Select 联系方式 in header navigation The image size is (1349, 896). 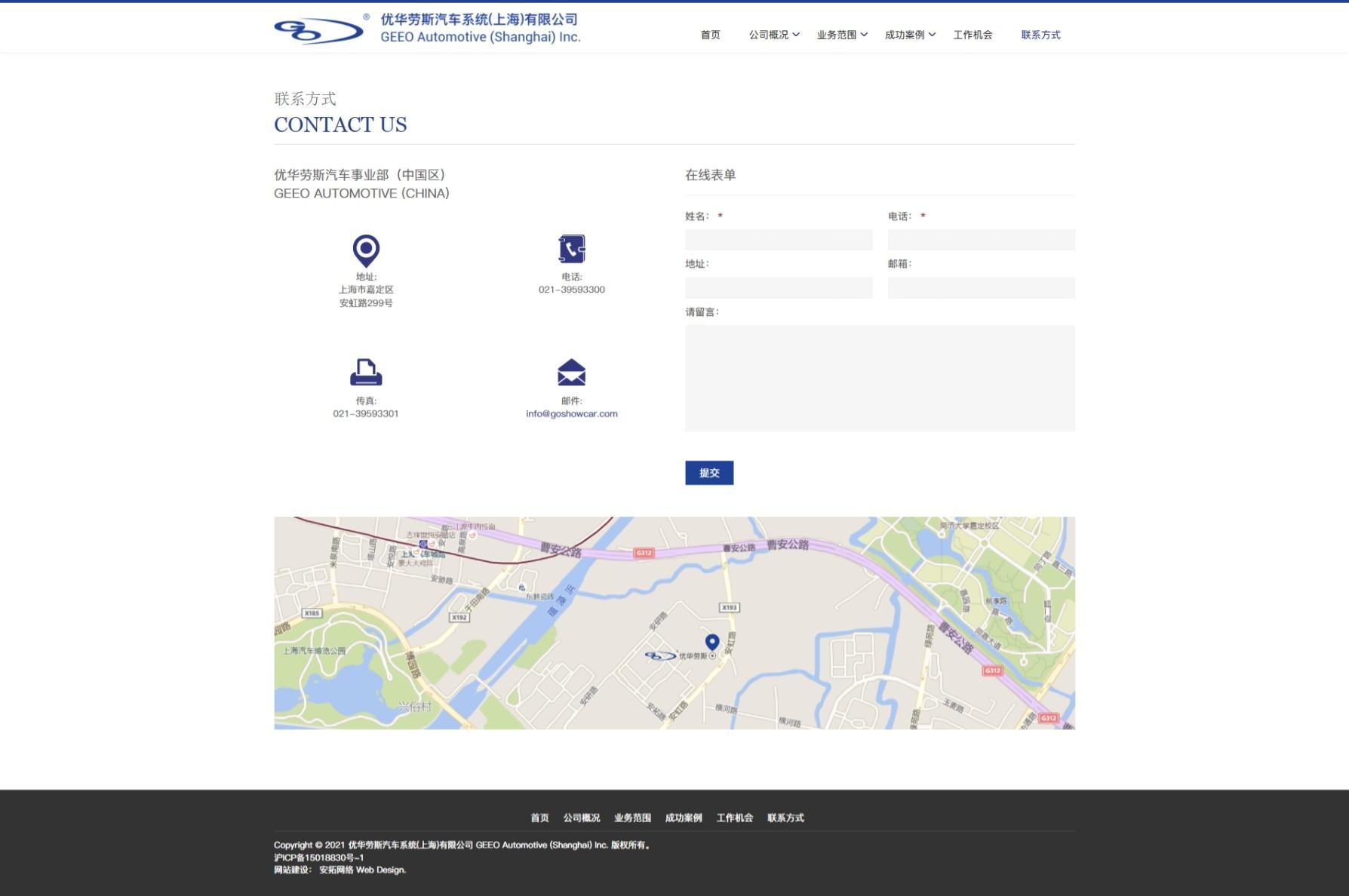1040,35
